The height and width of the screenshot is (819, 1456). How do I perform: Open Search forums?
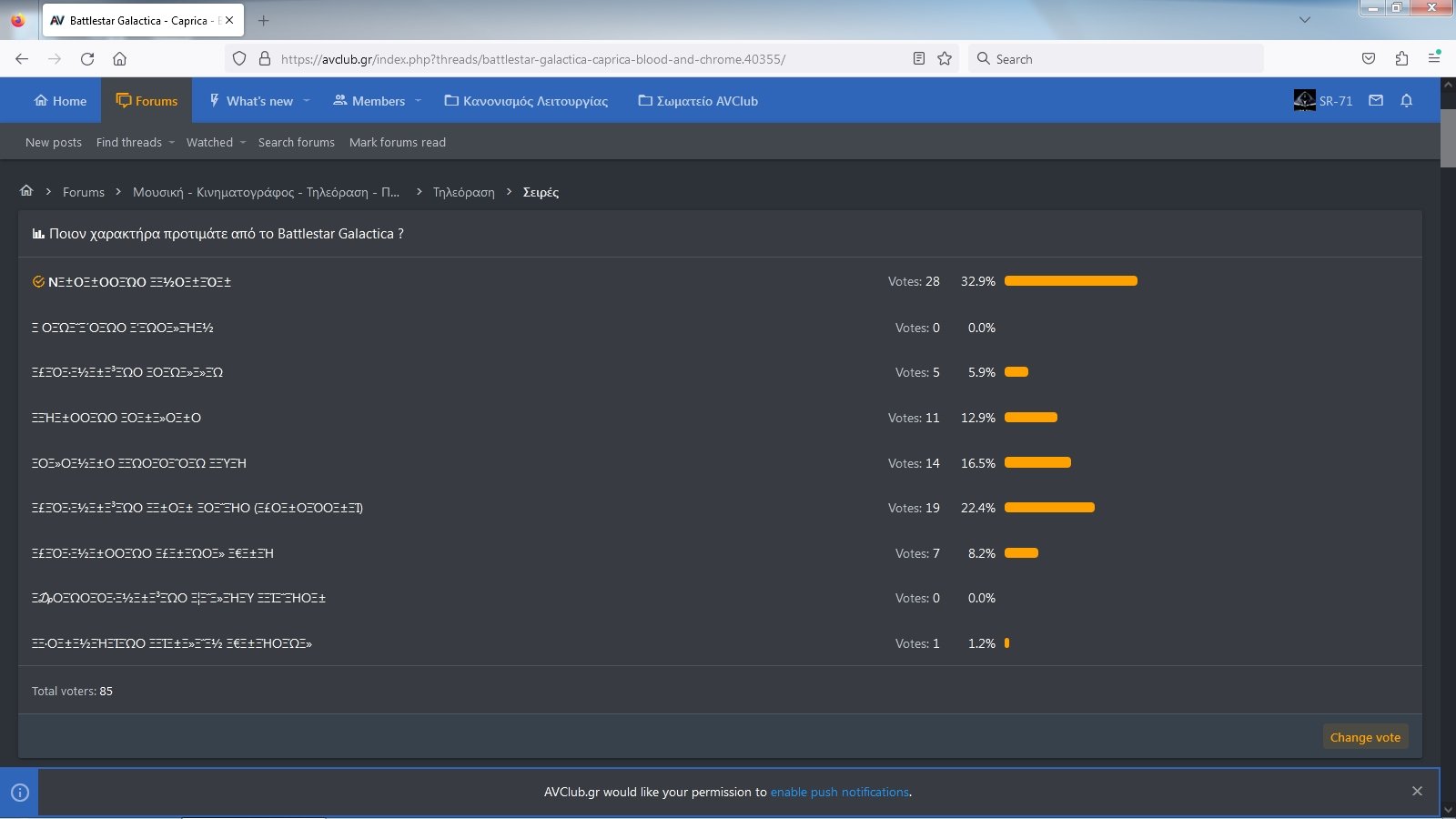point(297,142)
